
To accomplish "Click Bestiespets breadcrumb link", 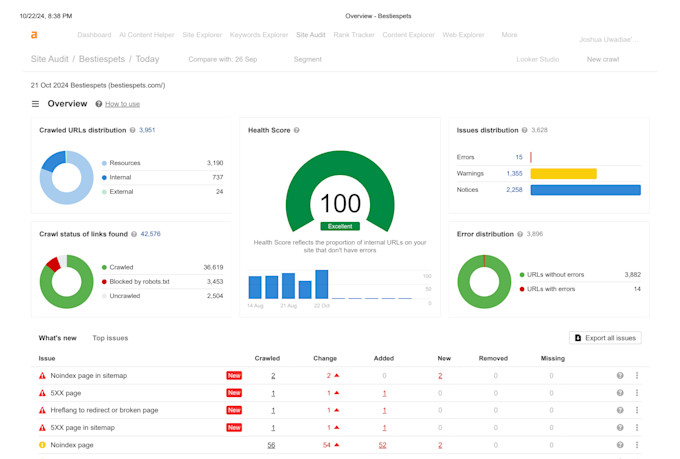I will tap(102, 59).
